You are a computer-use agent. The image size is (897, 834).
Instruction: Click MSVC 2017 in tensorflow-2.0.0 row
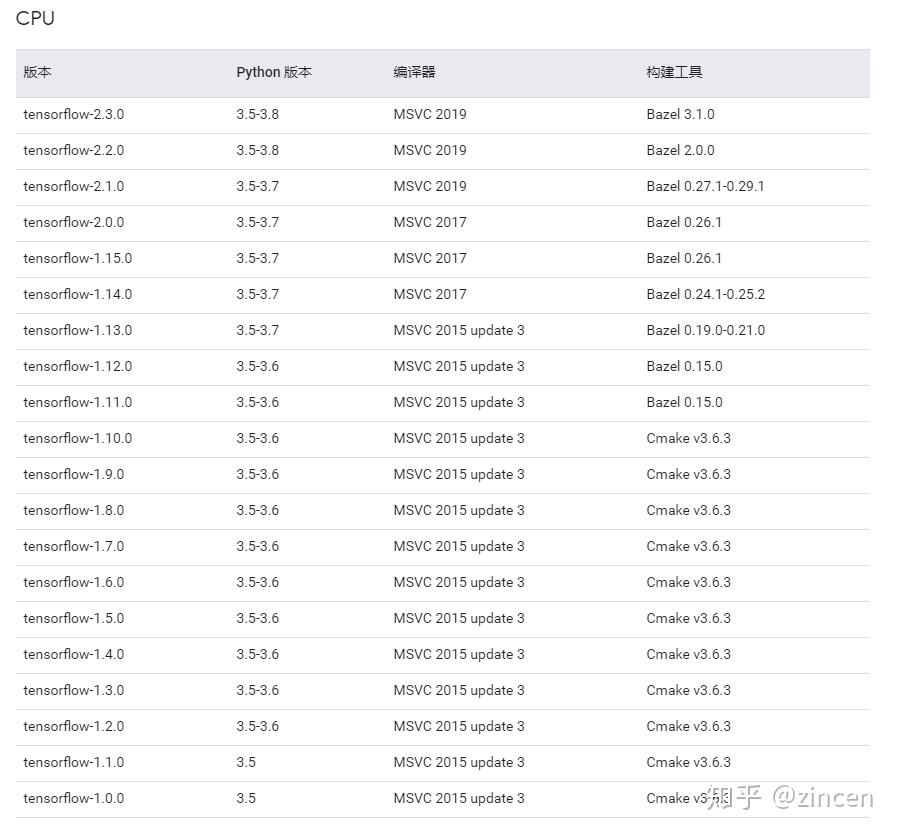pyautogui.click(x=430, y=223)
